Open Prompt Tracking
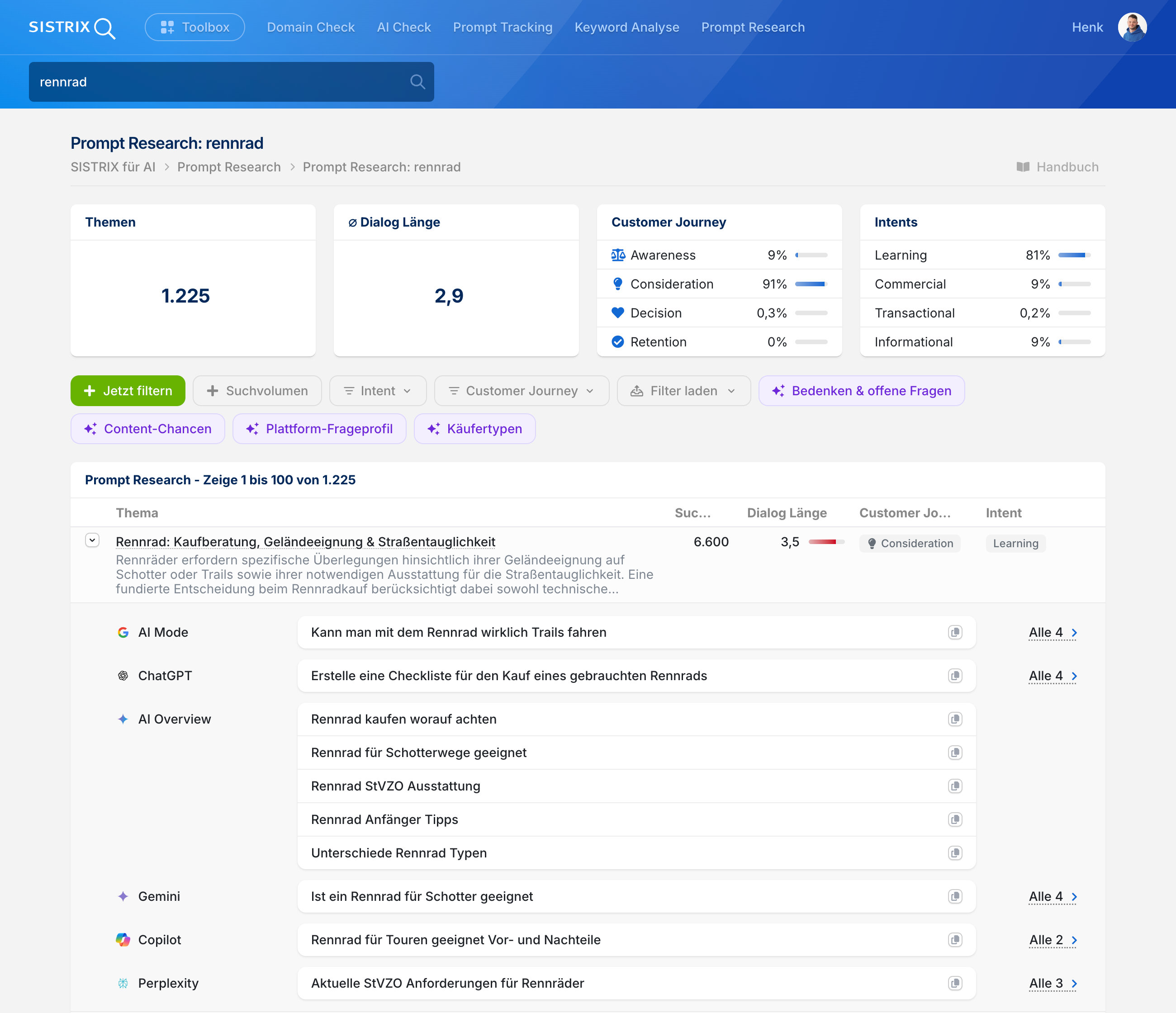 pyautogui.click(x=503, y=27)
